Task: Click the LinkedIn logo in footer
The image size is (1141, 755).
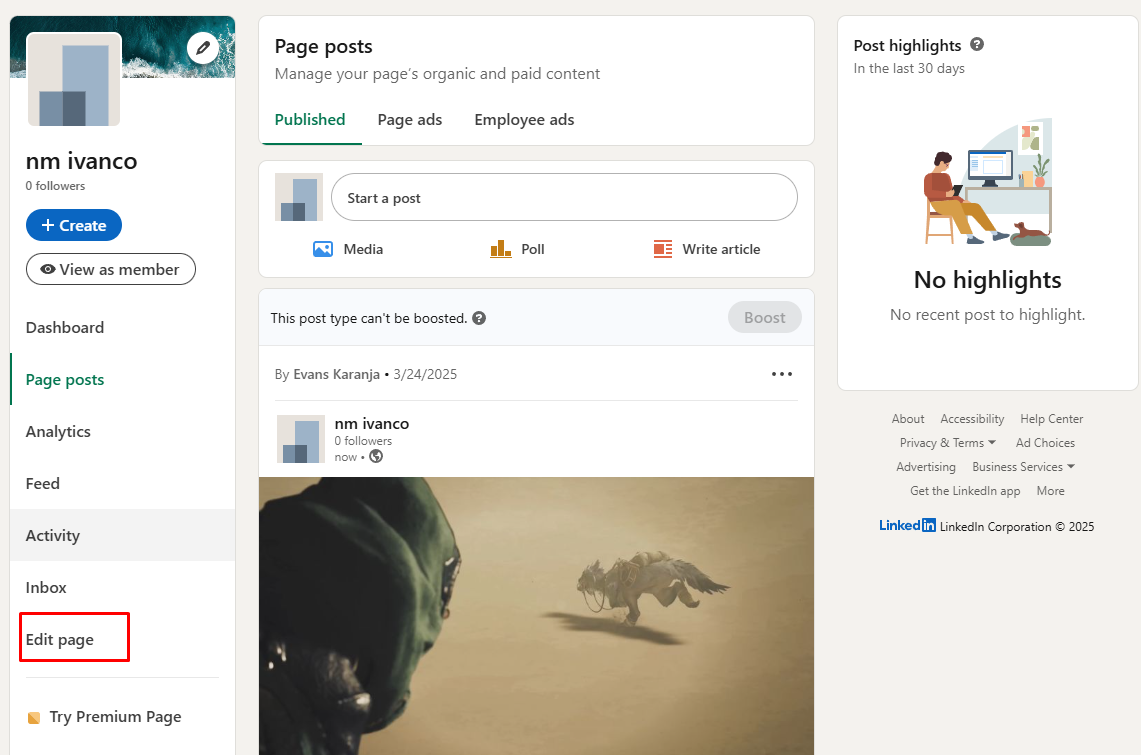Action: [x=907, y=525]
